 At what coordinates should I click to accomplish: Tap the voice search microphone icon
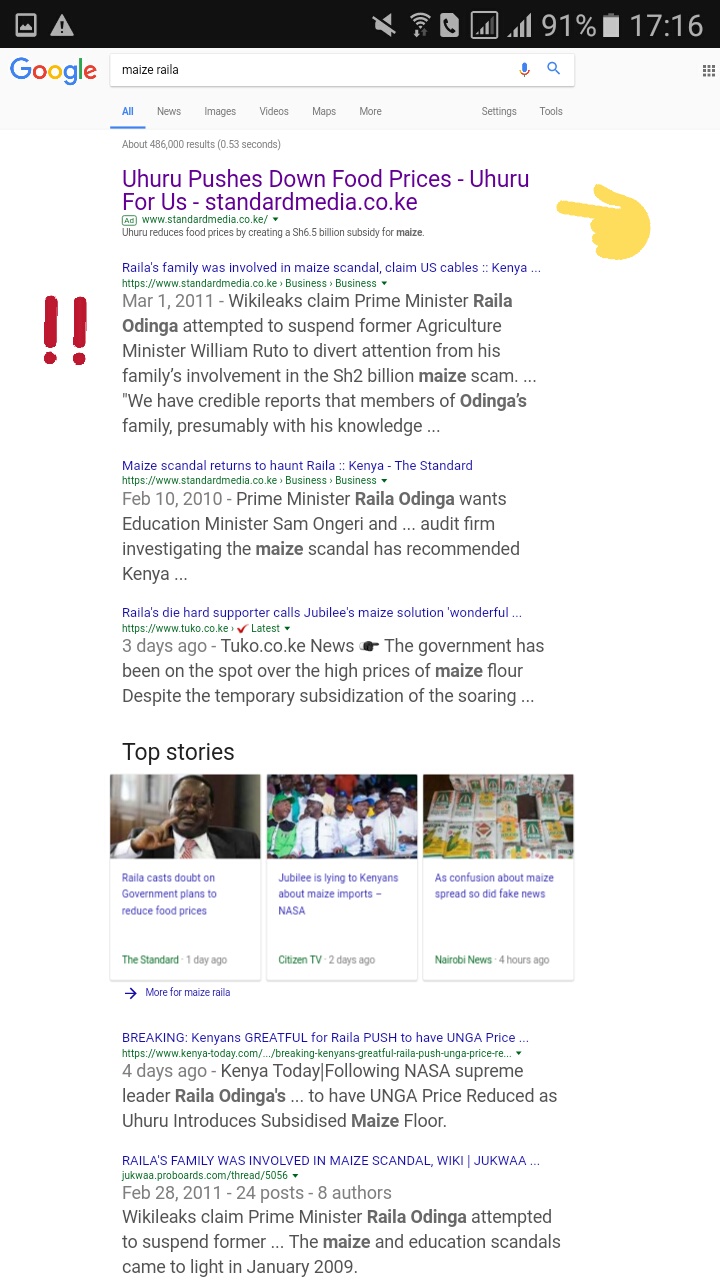(x=524, y=69)
